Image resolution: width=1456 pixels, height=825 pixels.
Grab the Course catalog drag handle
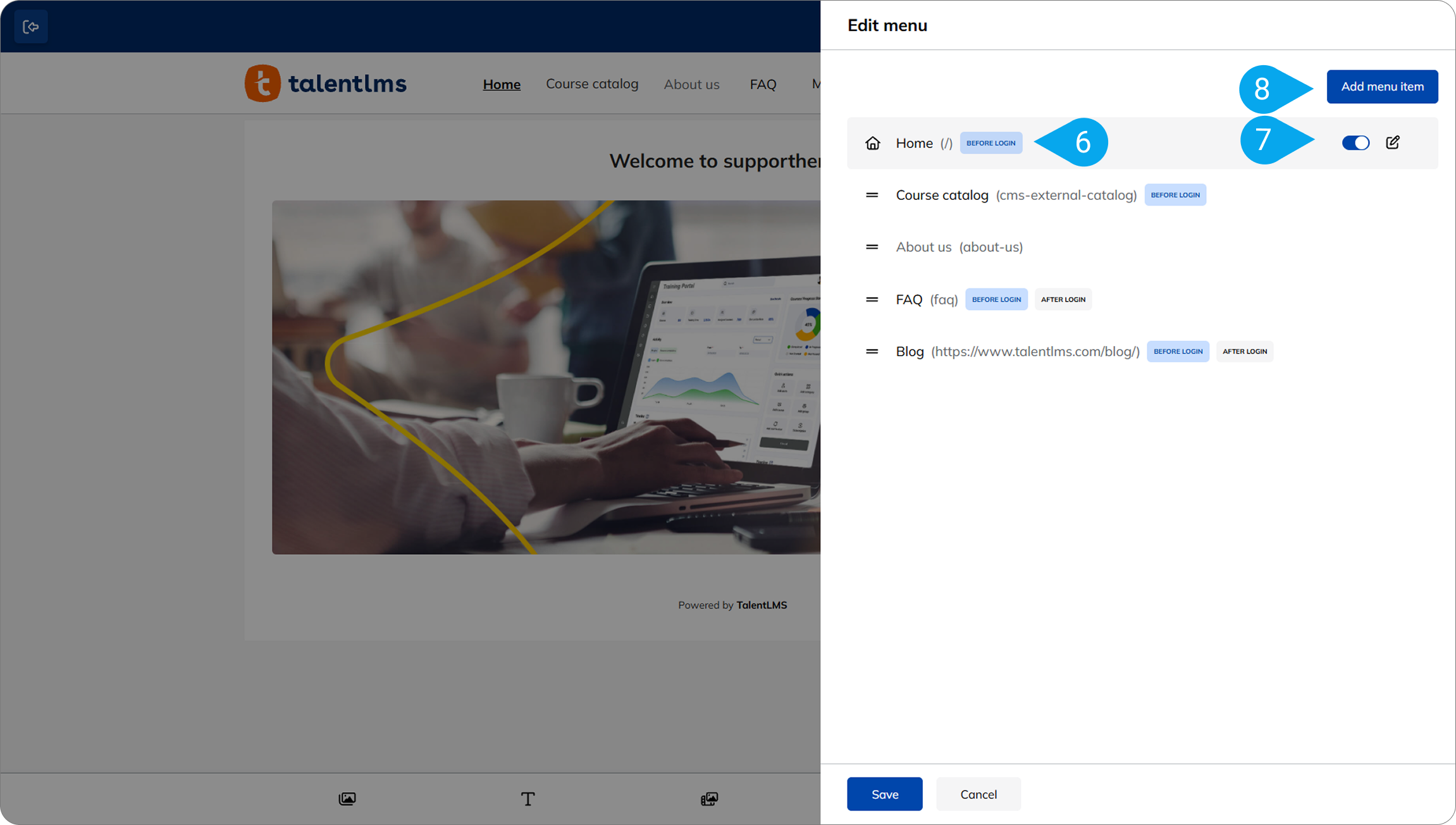coord(872,195)
